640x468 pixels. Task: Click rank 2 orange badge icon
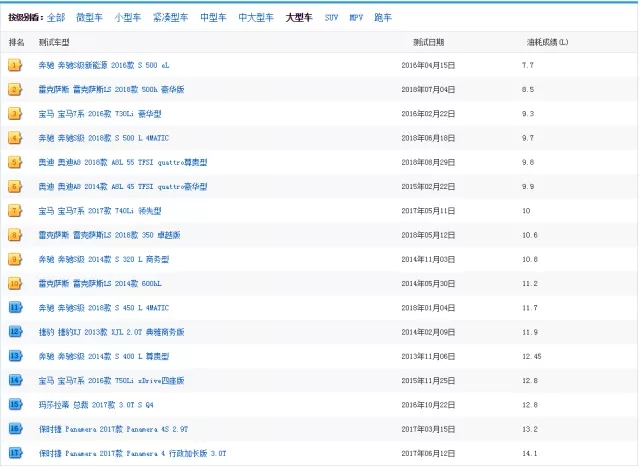pyautogui.click(x=15, y=89)
